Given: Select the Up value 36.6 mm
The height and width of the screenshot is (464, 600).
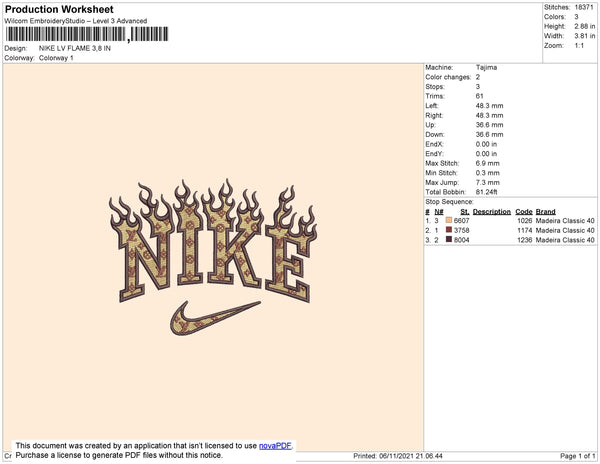Looking at the screenshot, I should 489,125.
